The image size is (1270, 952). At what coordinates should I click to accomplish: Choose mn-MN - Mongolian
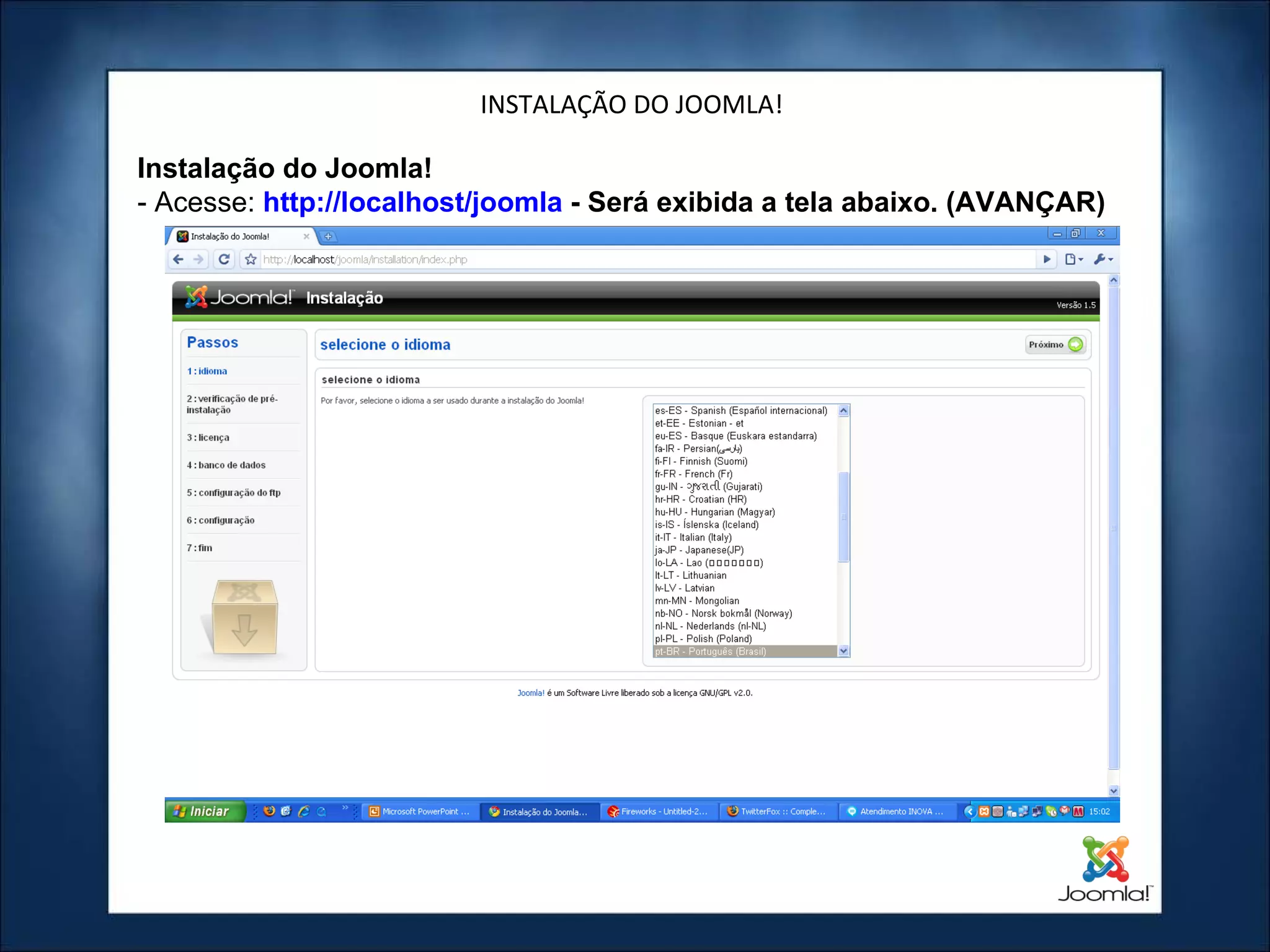(x=745, y=601)
